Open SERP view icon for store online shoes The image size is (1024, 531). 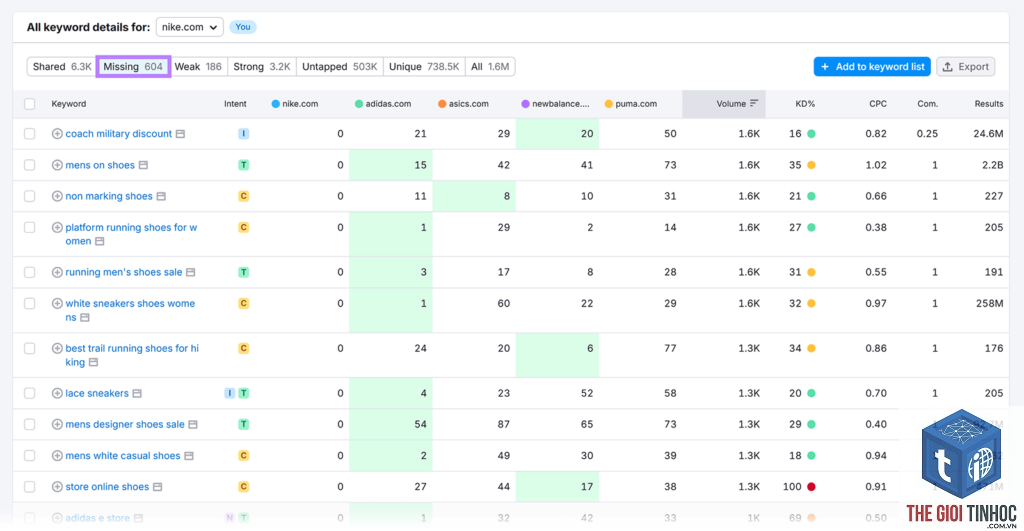click(157, 487)
